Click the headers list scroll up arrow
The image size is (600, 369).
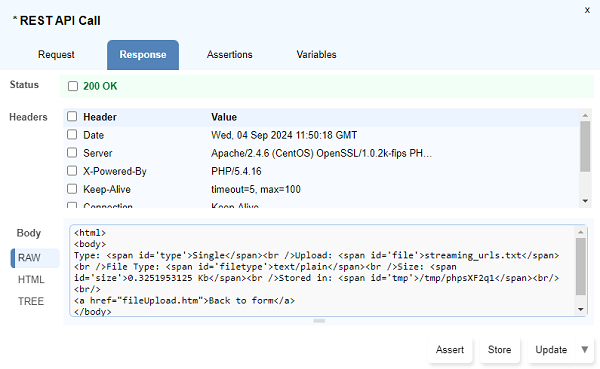click(585, 115)
